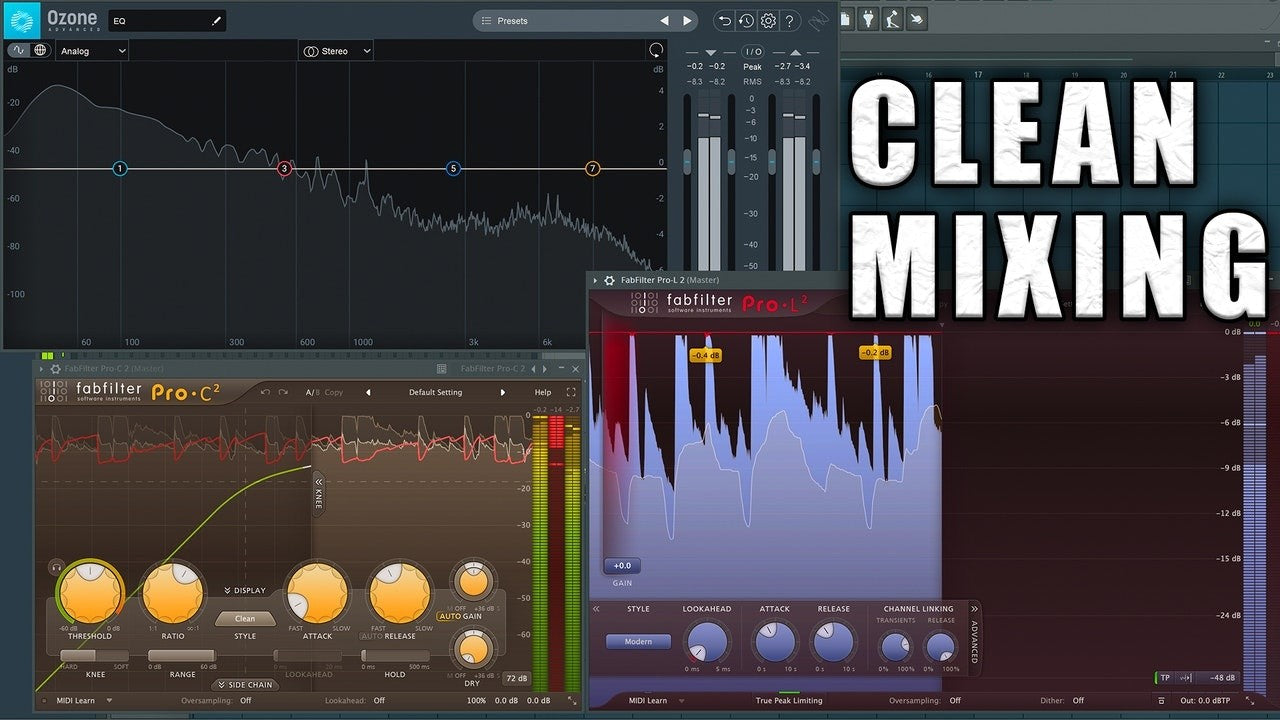Image resolution: width=1280 pixels, height=720 pixels.
Task: Click the Ozone undo arrow icon
Action: [x=724, y=21]
